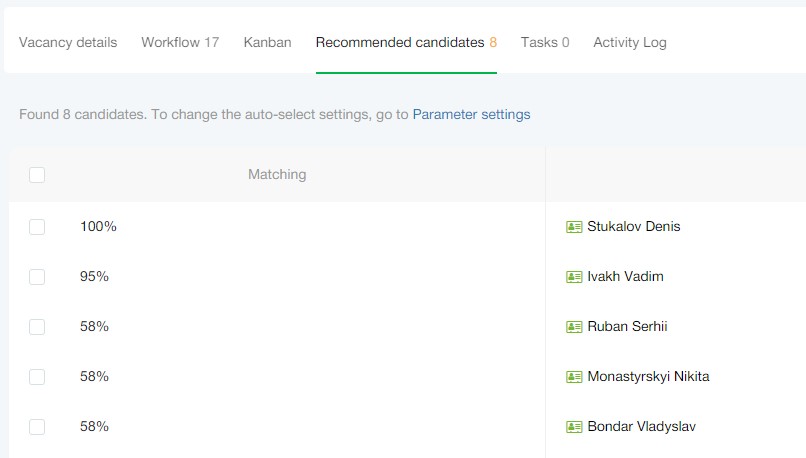
Task: Click the profile card icon beside Bondar Vladyslav
Action: tap(574, 427)
